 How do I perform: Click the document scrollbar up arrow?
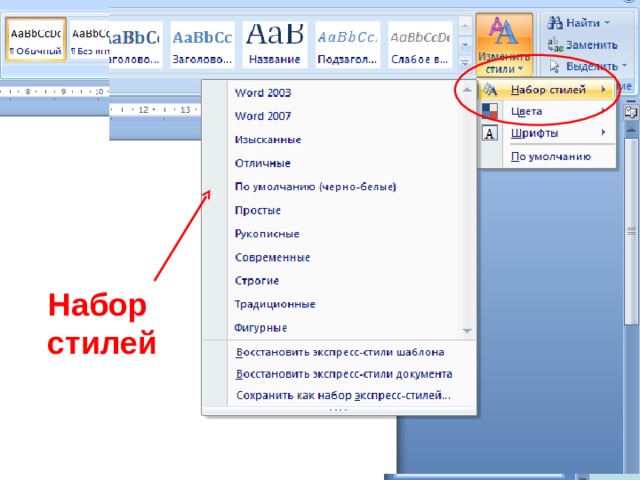pyautogui.click(x=631, y=130)
